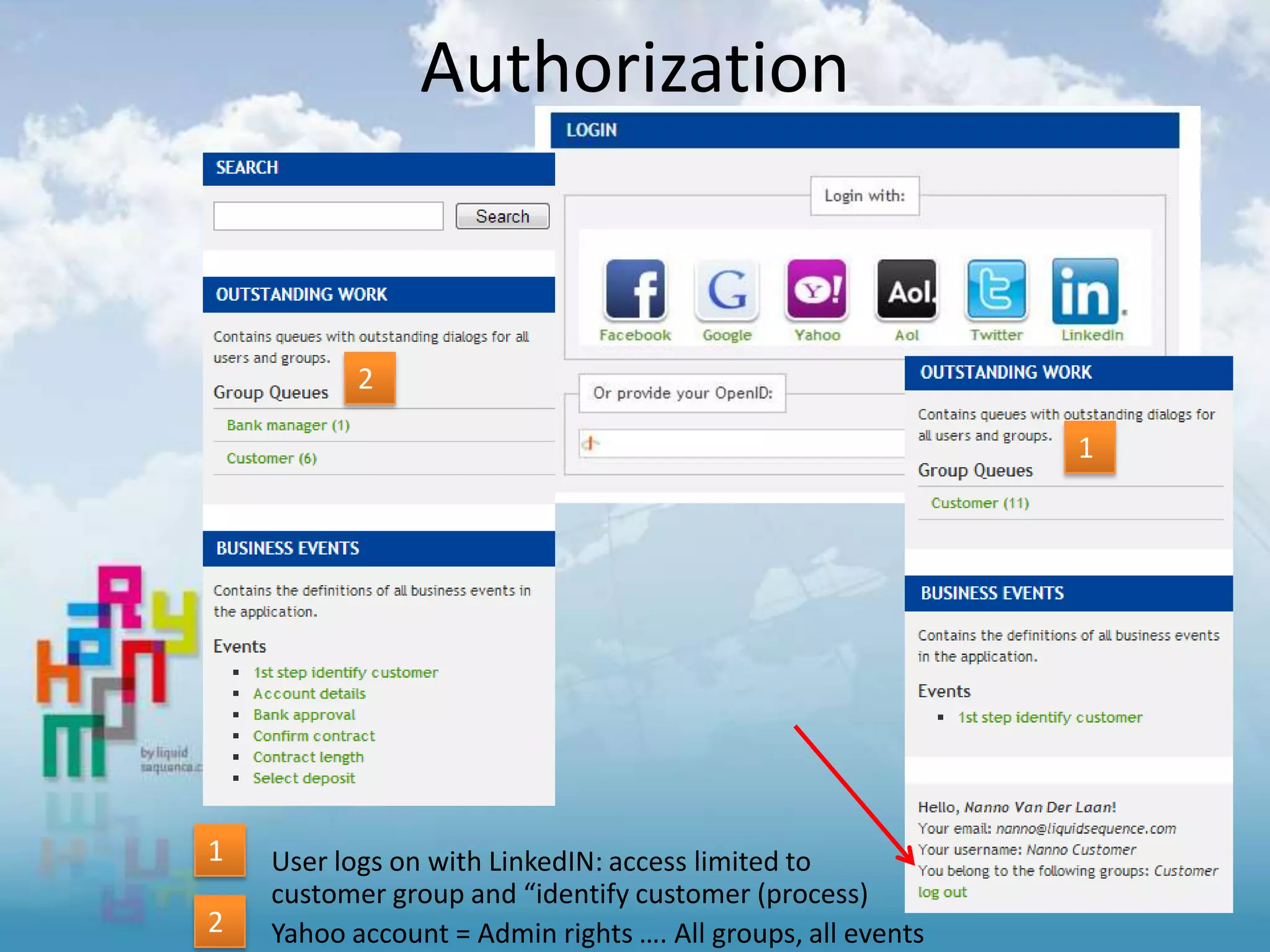Open the Select deposit event
This screenshot has width=1270, height=952.
tap(304, 778)
